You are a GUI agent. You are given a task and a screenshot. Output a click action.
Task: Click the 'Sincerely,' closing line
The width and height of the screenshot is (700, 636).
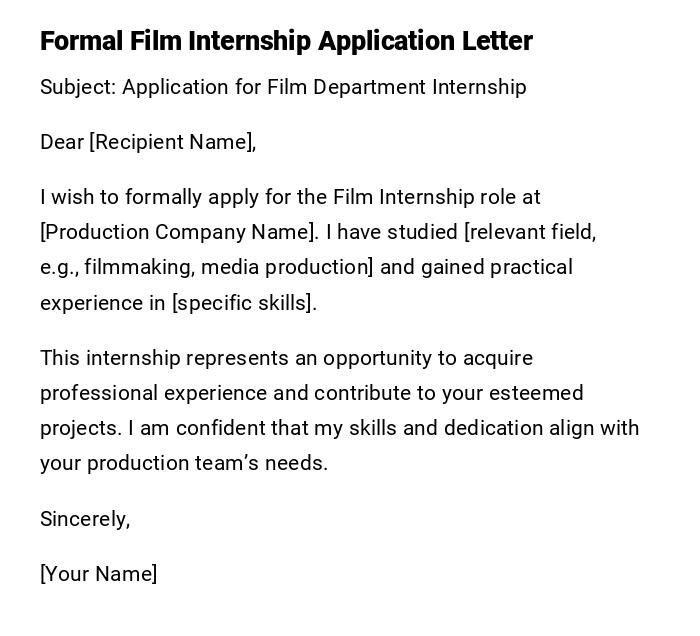point(85,518)
